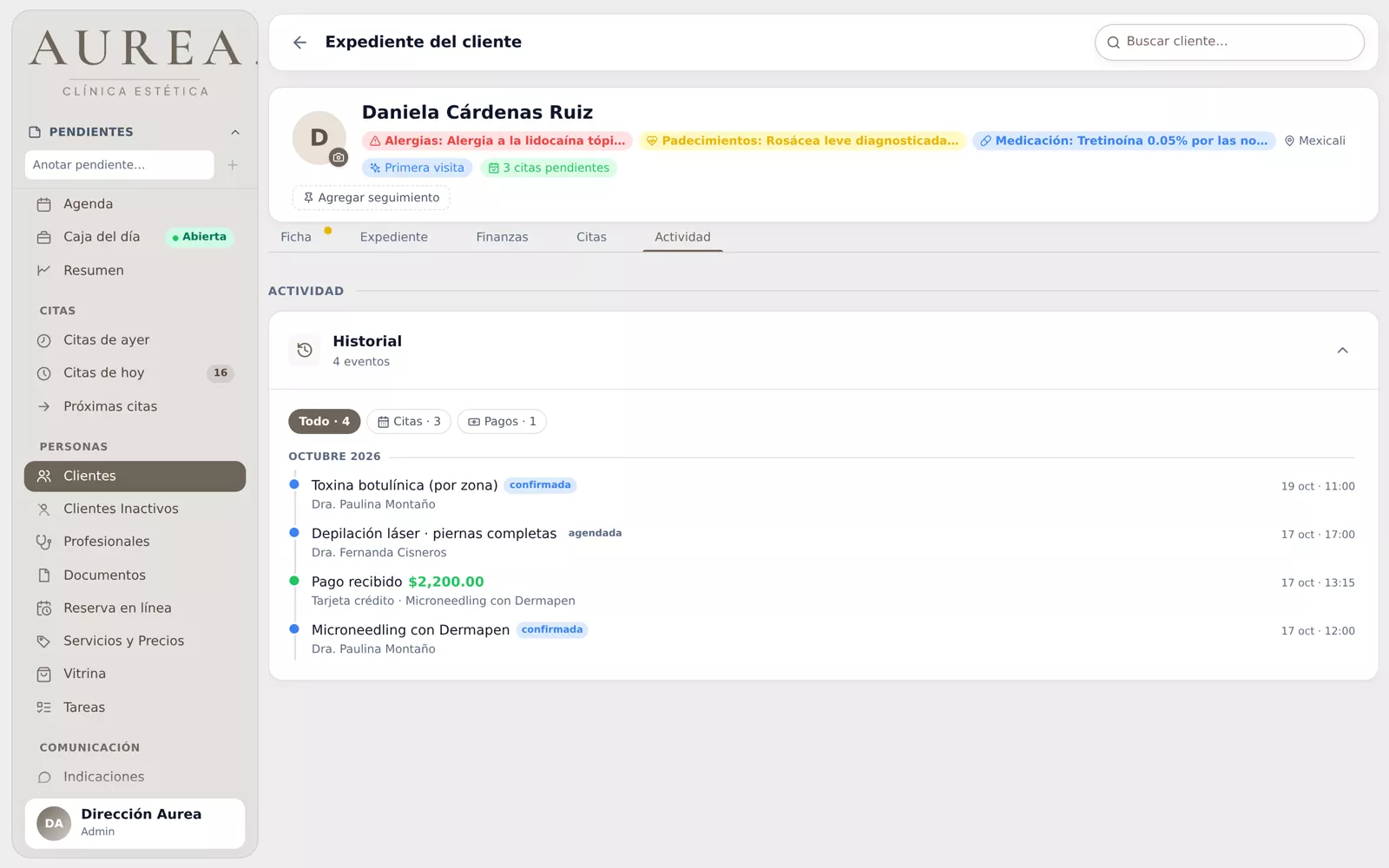Open the Depilación láser piernas completas event

pos(821,542)
